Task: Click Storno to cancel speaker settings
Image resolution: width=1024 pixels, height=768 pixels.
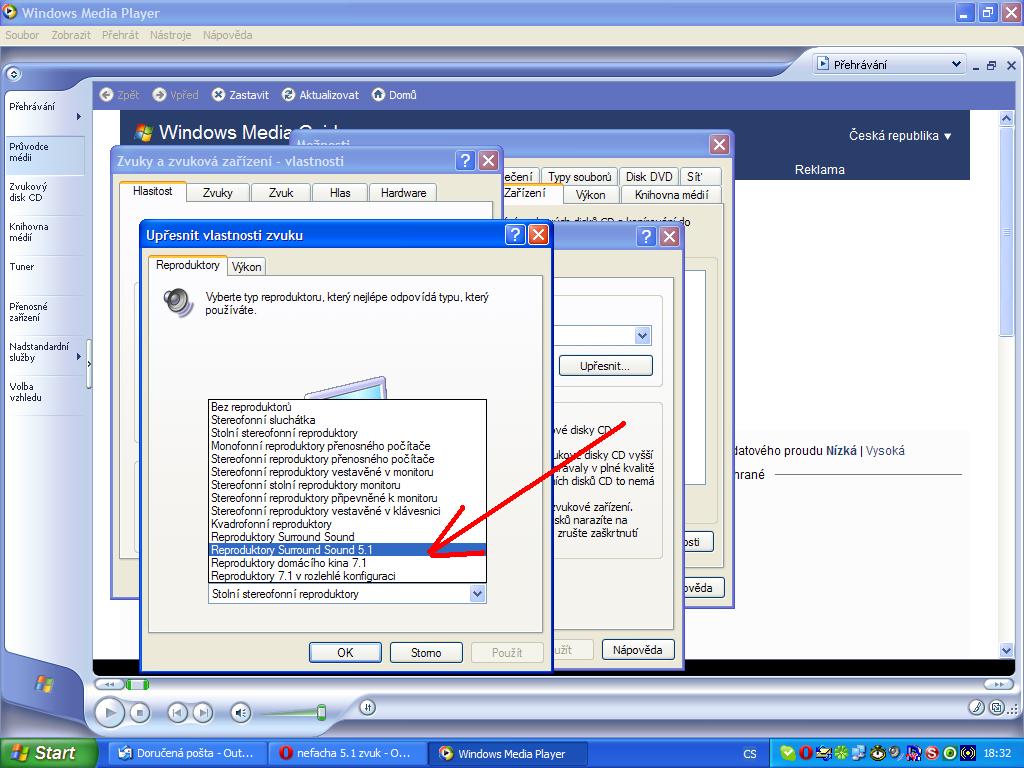Action: click(426, 652)
